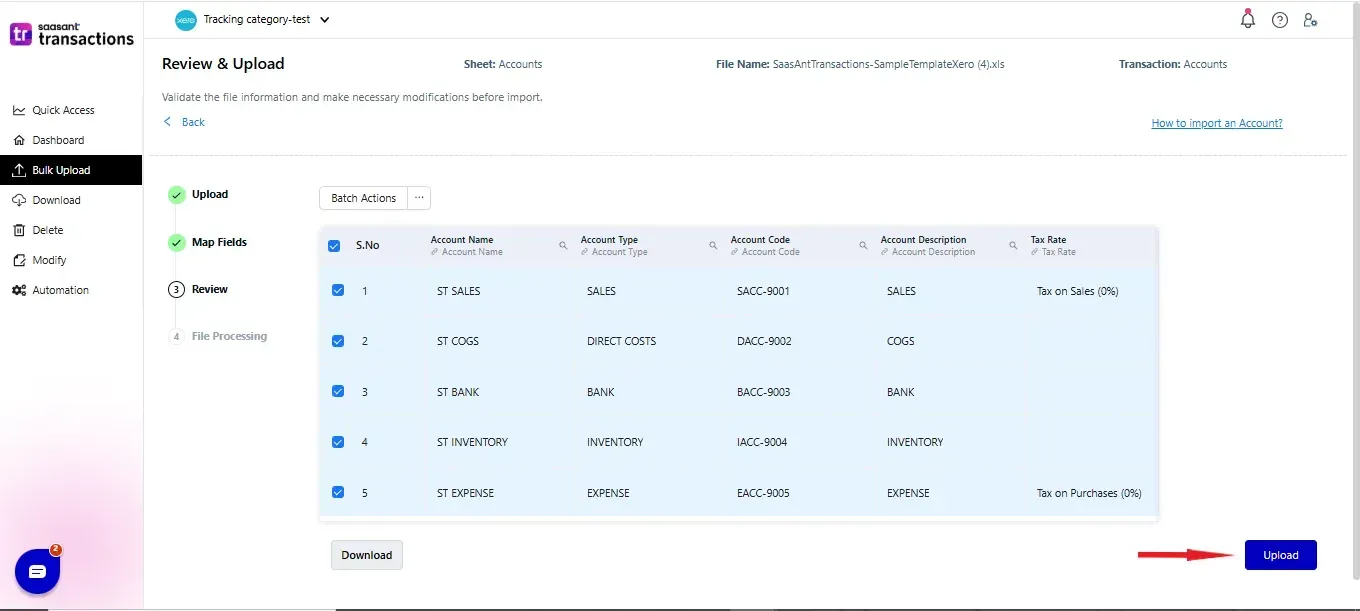Uncheck row 3 ST BANK checkbox
Image resolution: width=1360 pixels, height=611 pixels.
click(x=338, y=392)
